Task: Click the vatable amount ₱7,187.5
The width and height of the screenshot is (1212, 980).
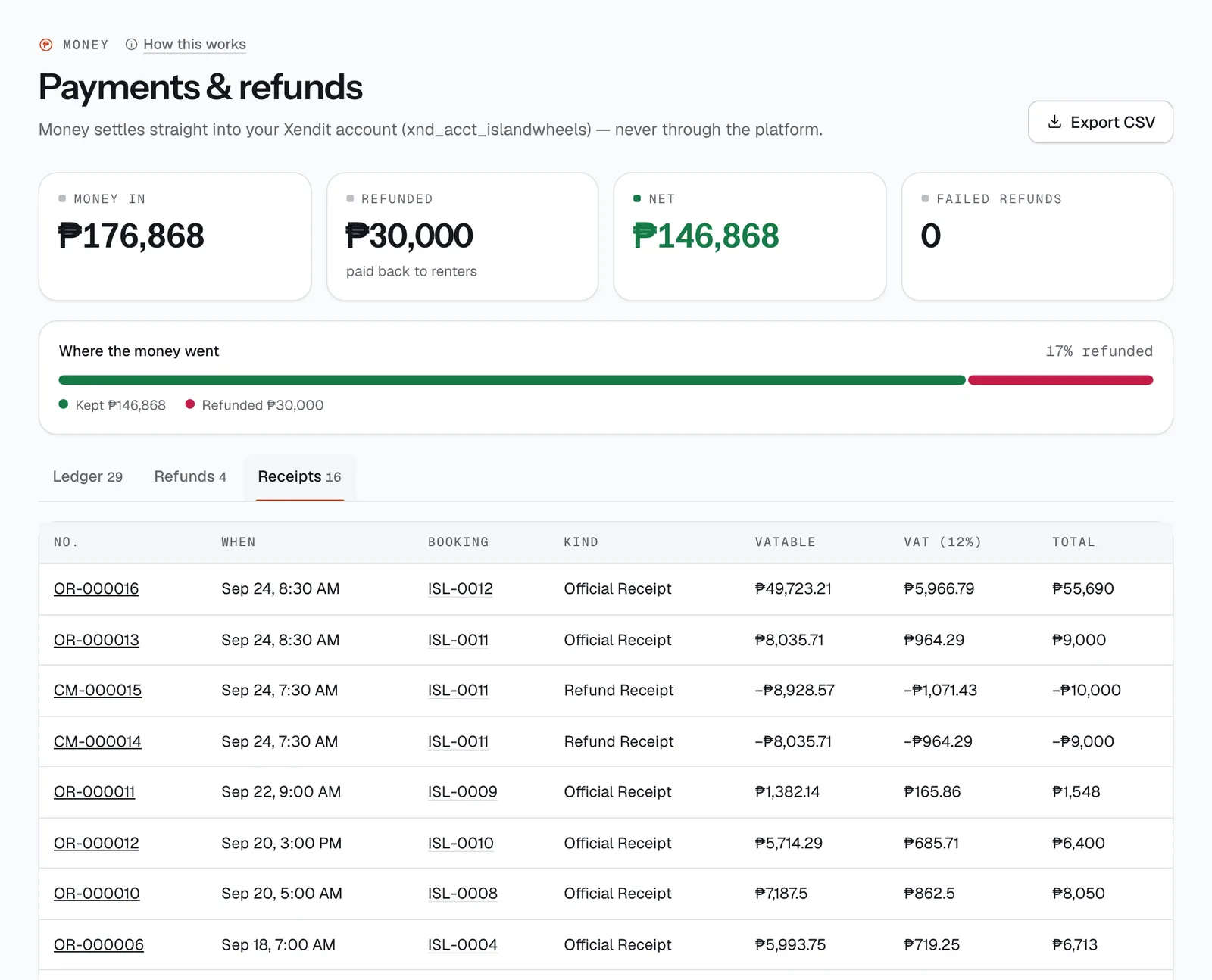Action: click(781, 894)
